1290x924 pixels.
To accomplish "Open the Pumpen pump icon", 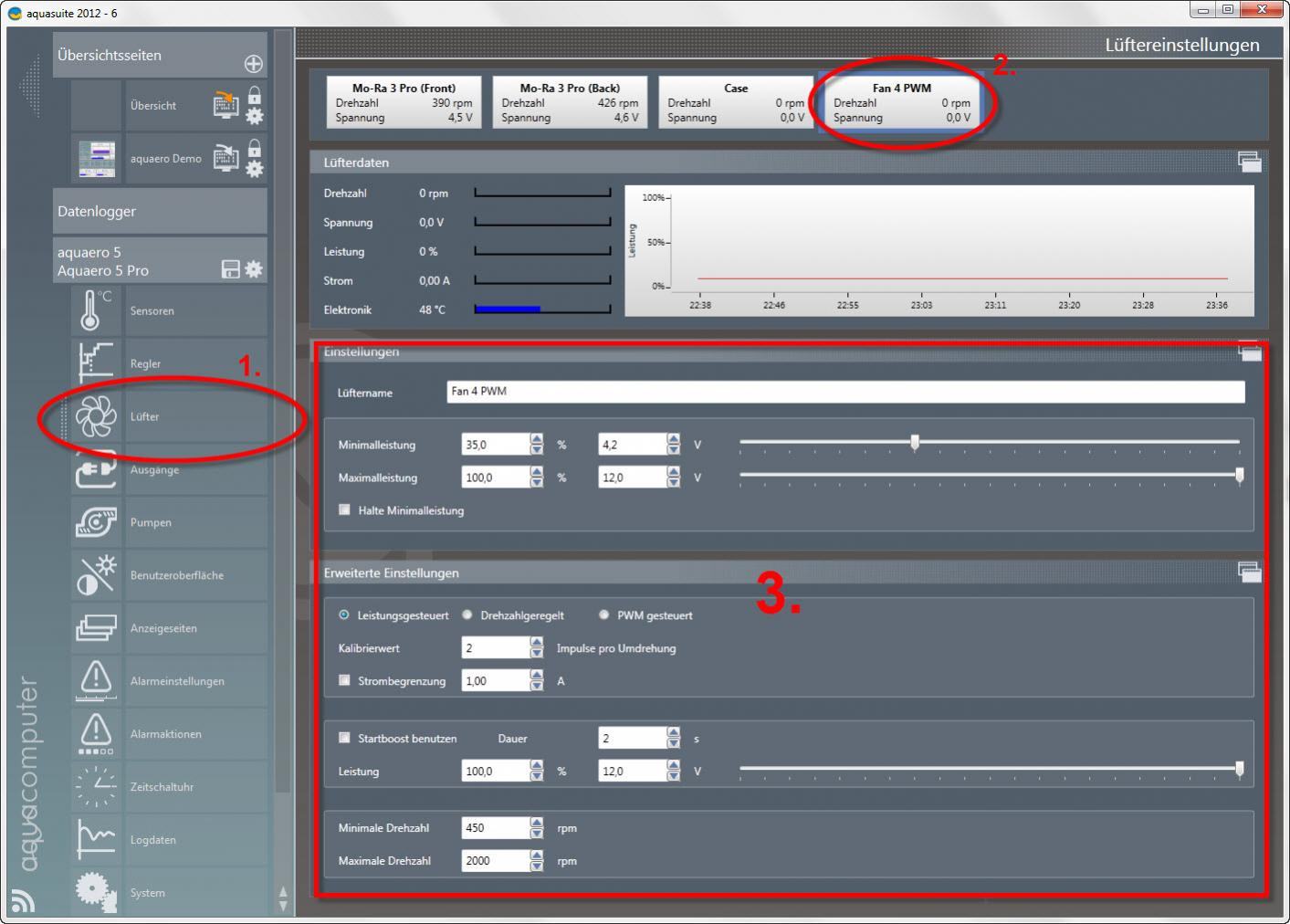I will pyautogui.click(x=95, y=522).
